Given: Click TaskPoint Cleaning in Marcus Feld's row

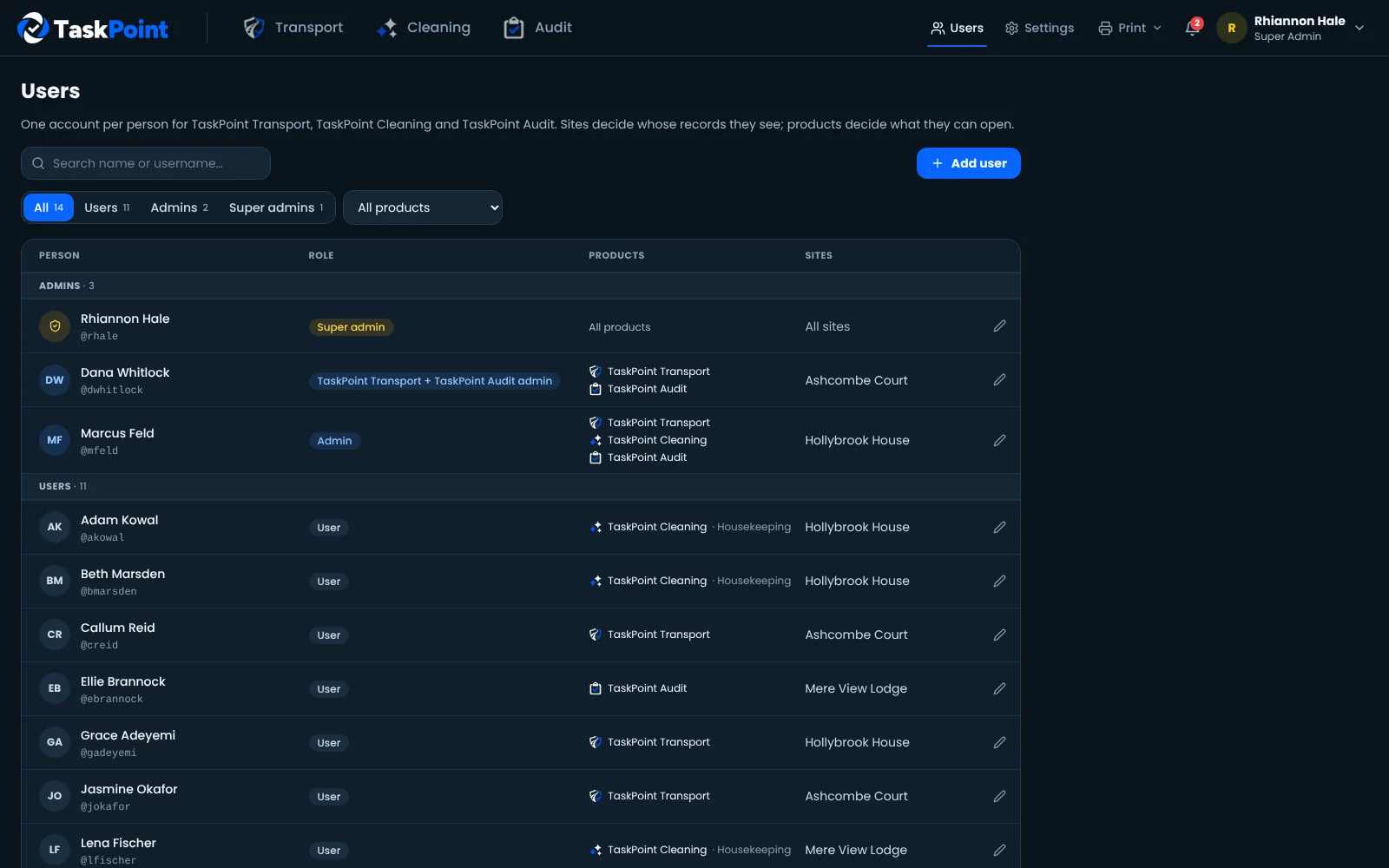Looking at the screenshot, I should tap(648, 440).
